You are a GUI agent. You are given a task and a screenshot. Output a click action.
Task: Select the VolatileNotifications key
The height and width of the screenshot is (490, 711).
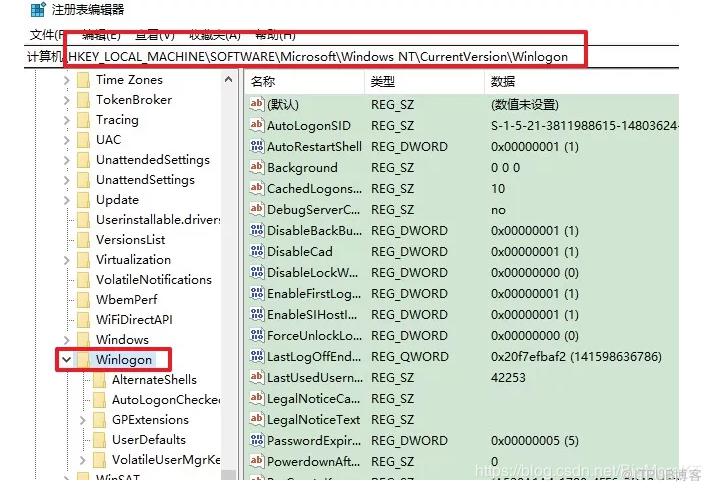(154, 280)
